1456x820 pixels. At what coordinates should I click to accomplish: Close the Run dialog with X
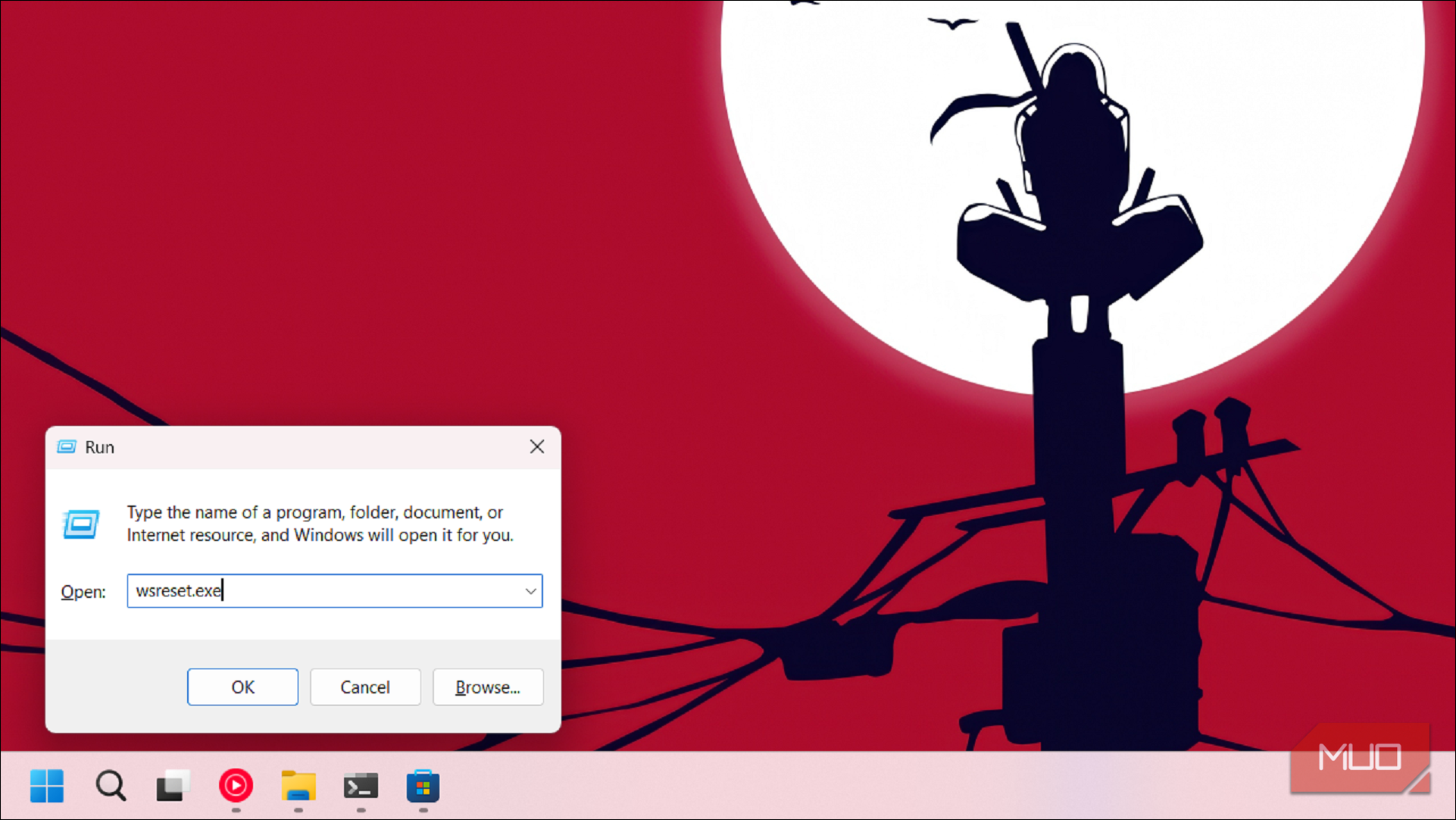tap(537, 447)
